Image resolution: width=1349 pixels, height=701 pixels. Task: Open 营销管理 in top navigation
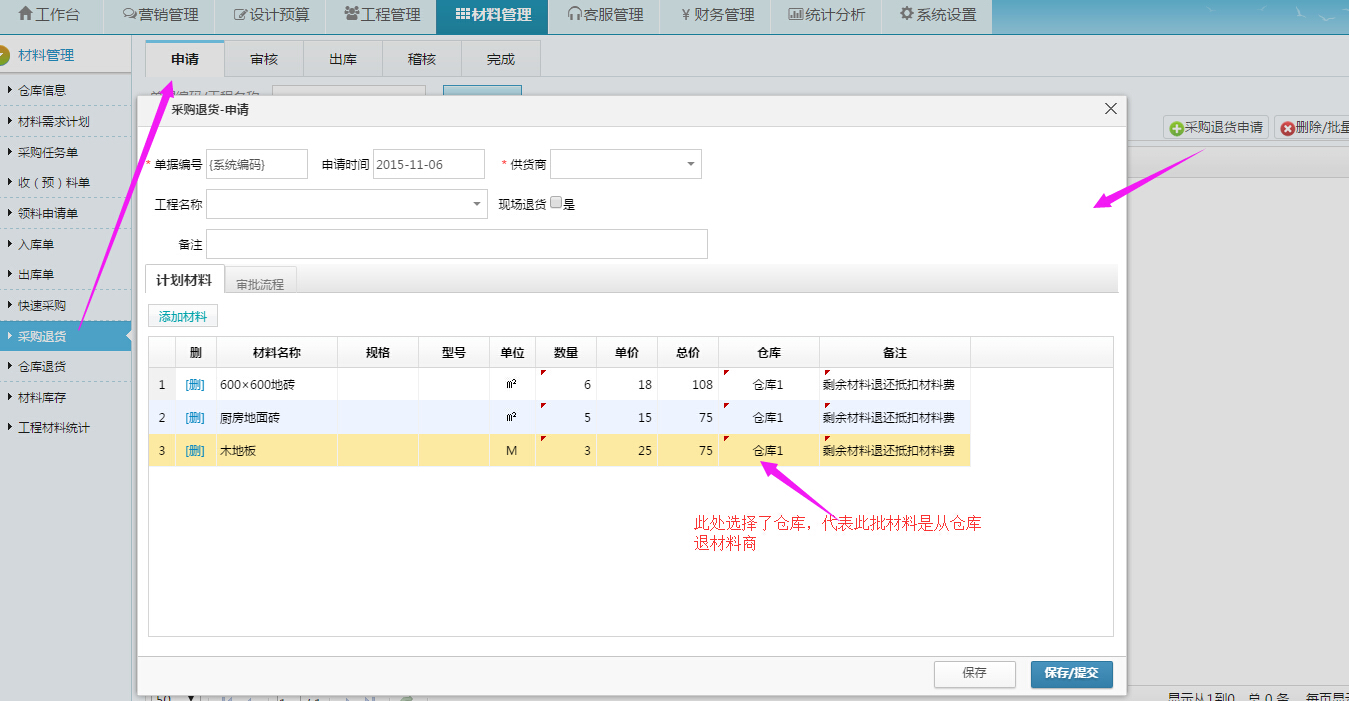(x=160, y=15)
